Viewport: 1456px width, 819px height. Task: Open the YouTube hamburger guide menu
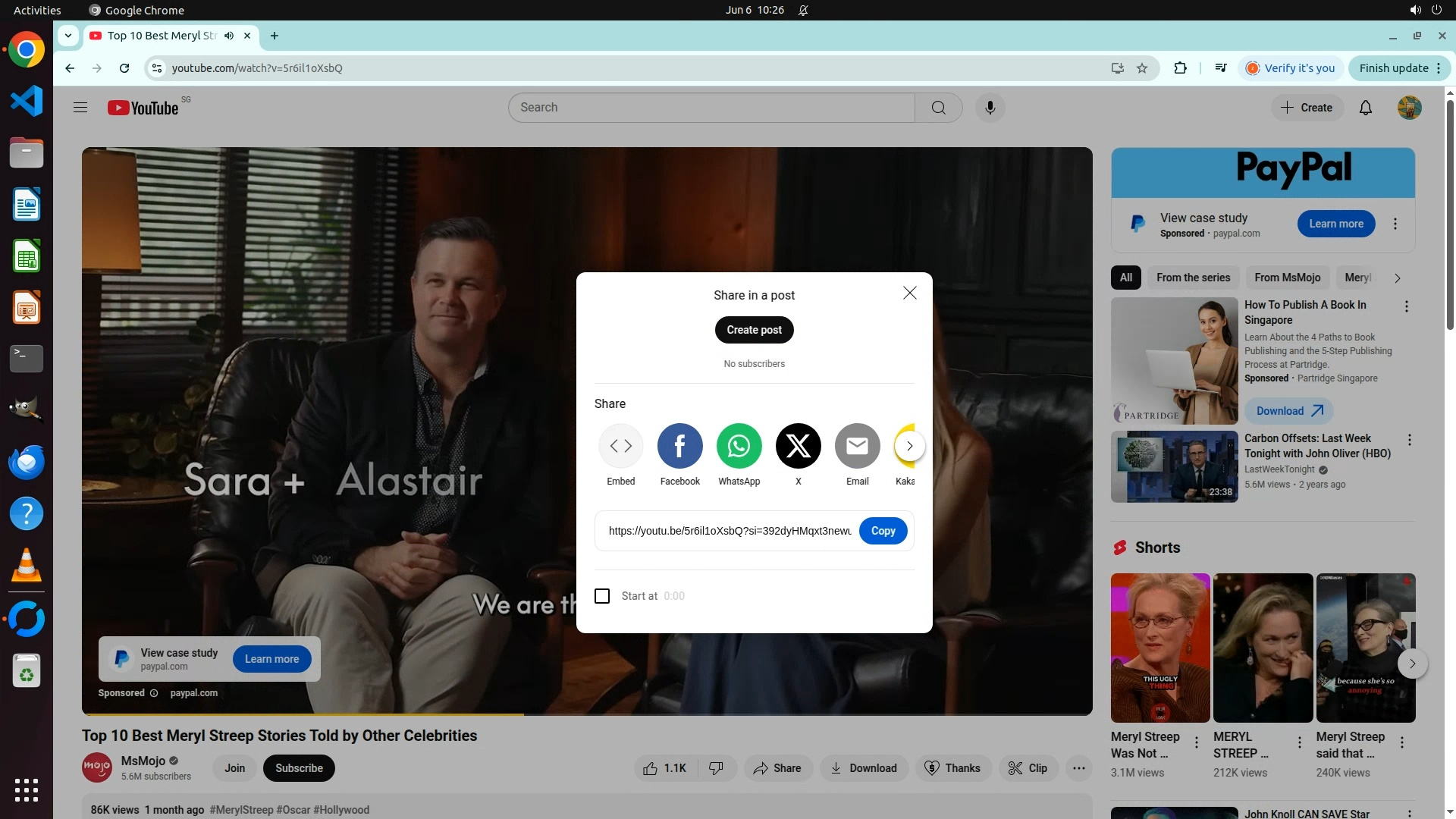pyautogui.click(x=80, y=108)
